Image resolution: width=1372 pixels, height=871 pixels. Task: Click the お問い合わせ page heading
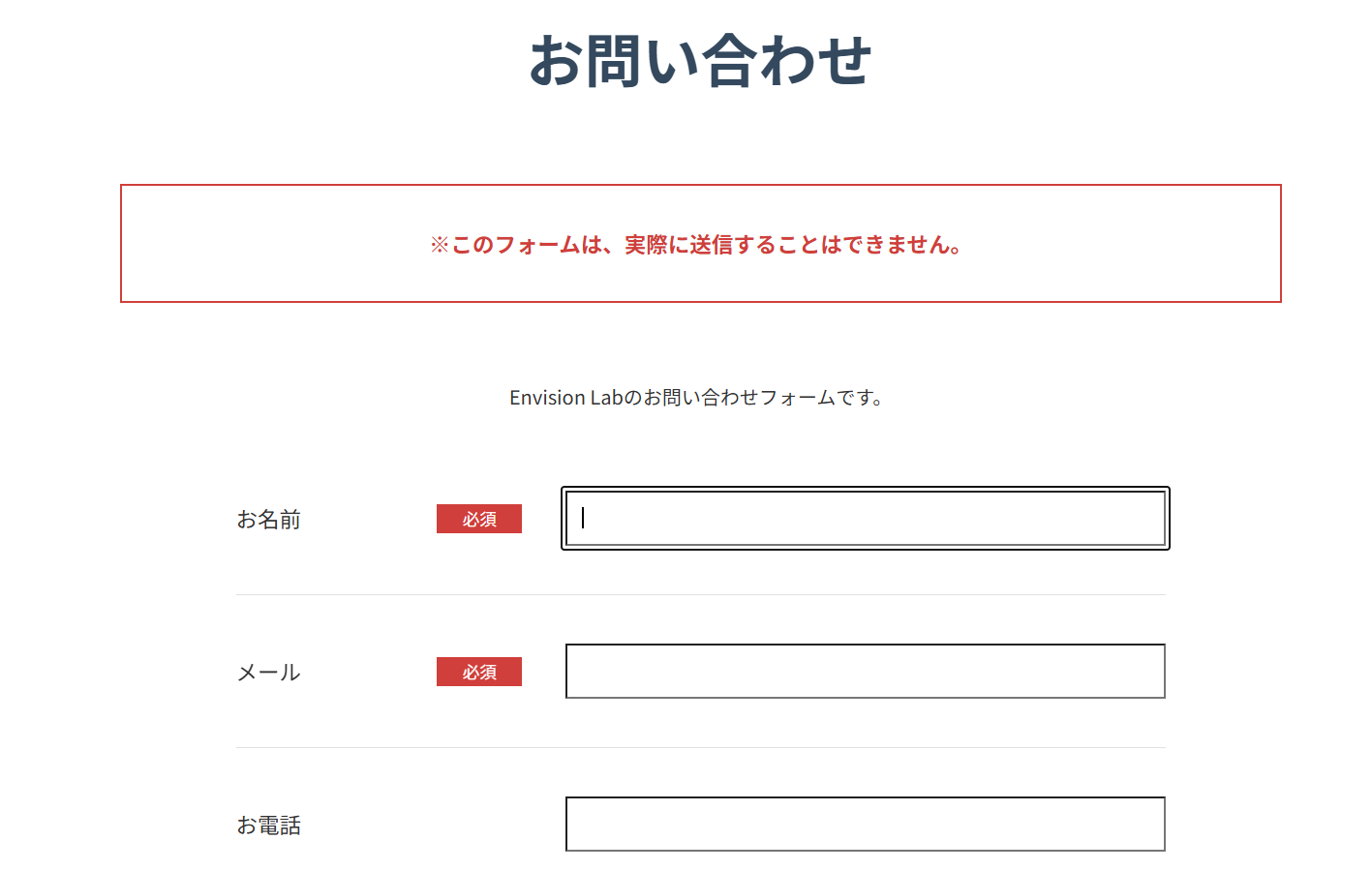click(700, 61)
